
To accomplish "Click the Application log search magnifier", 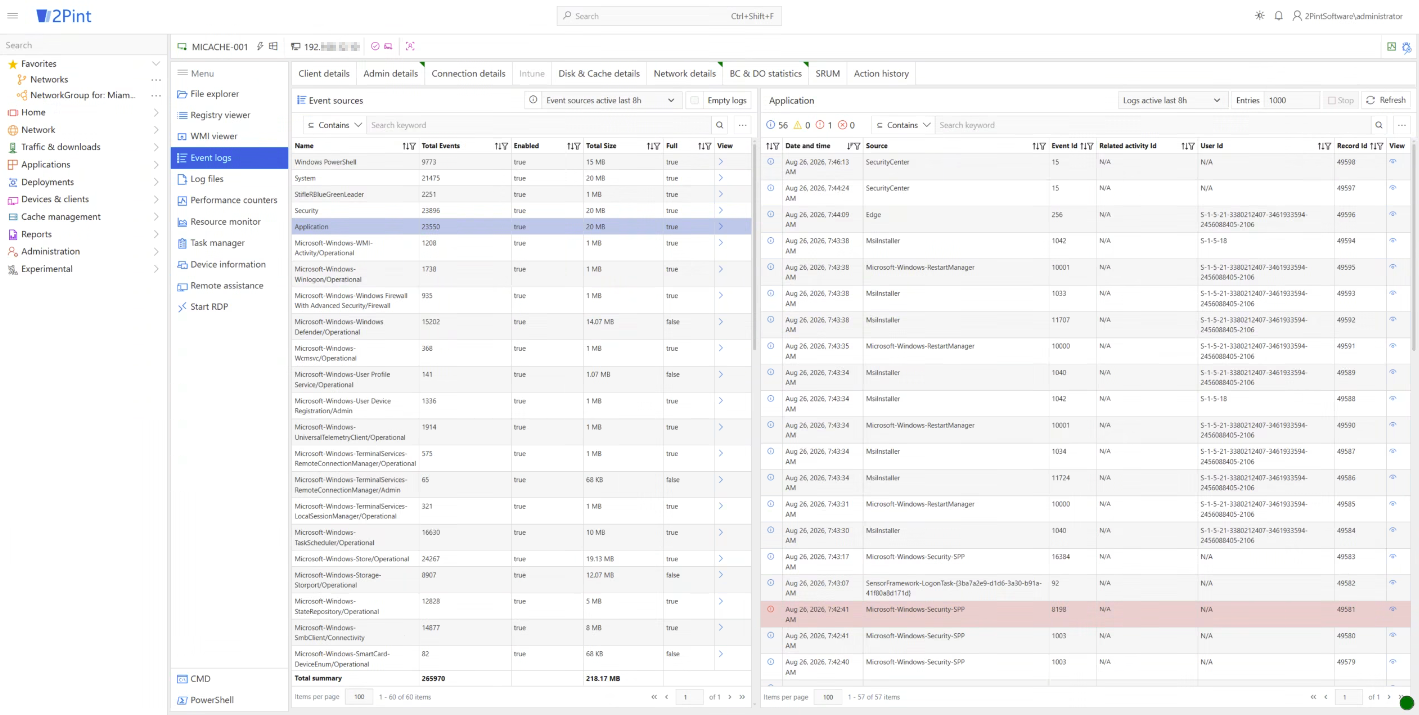I will click(1379, 125).
